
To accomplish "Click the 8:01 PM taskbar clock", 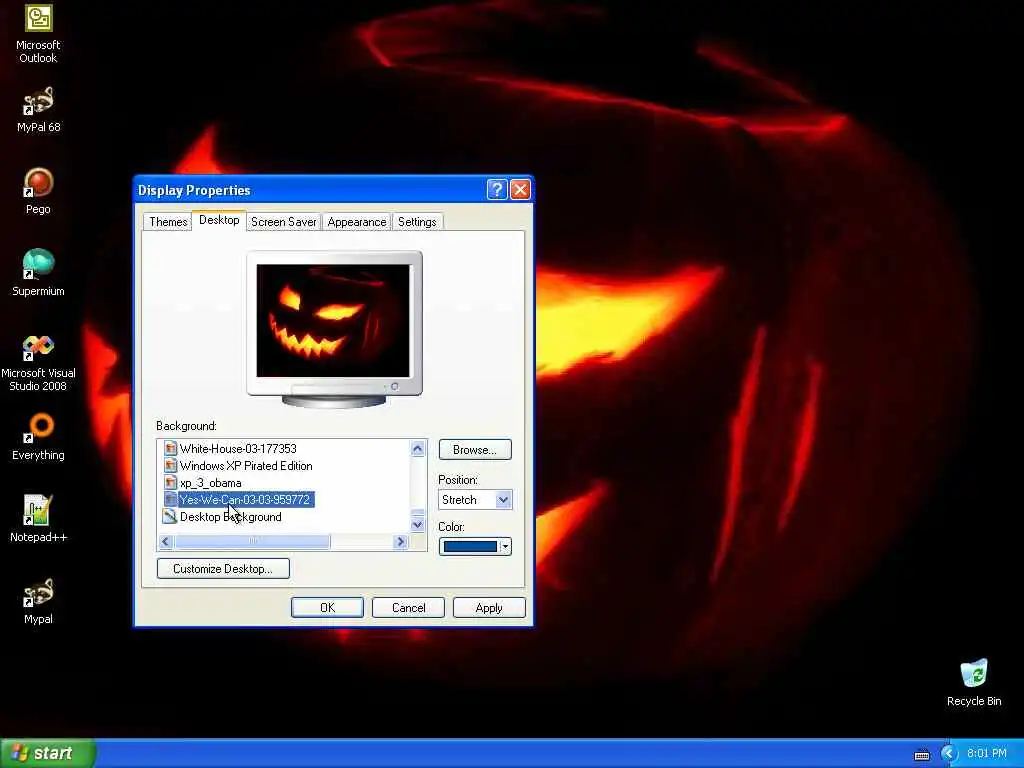I will 987,754.
